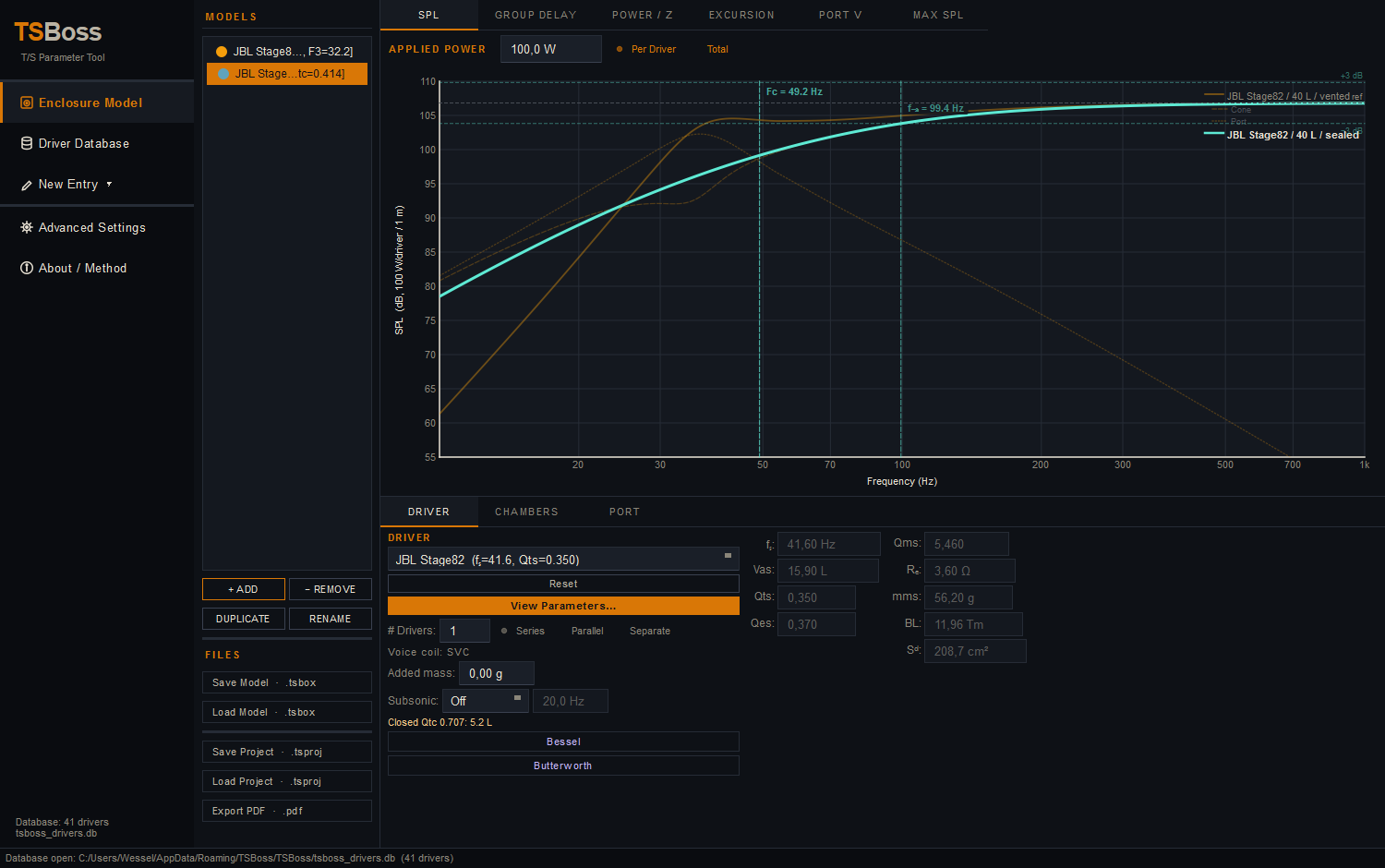Open the Advanced Settings page
Image resolution: width=1385 pixels, height=868 pixels.
tap(97, 227)
